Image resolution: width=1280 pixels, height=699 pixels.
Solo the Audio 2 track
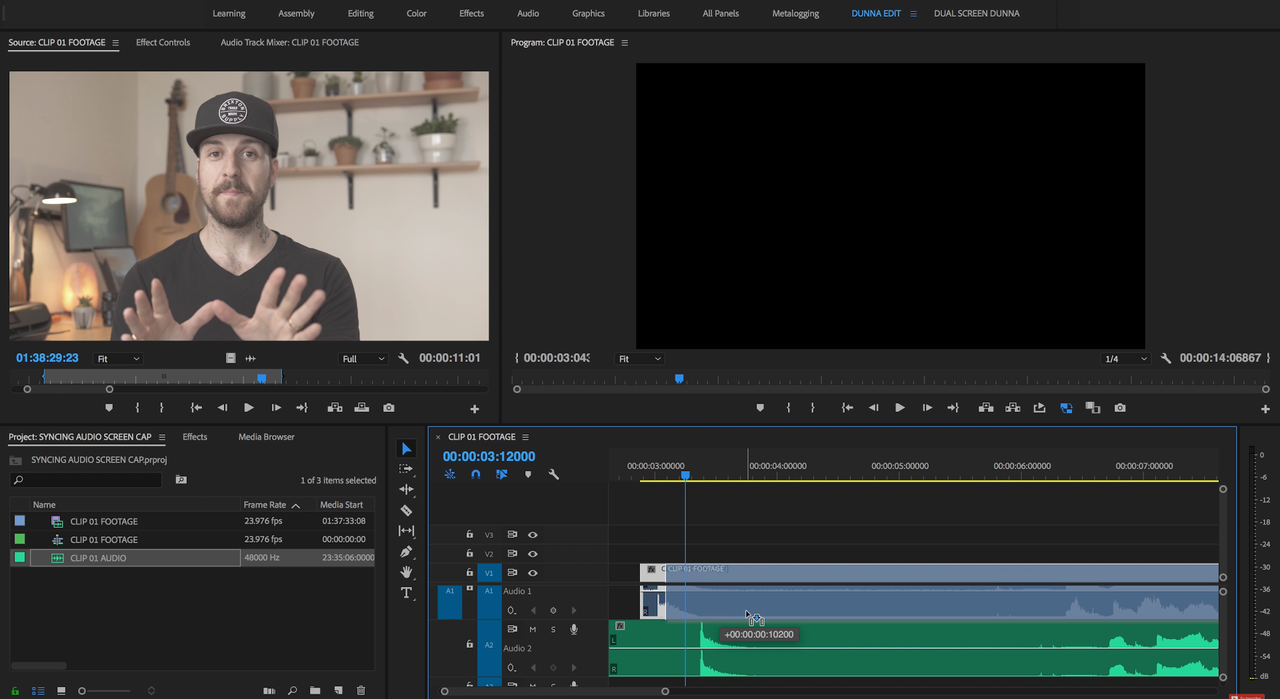point(553,629)
